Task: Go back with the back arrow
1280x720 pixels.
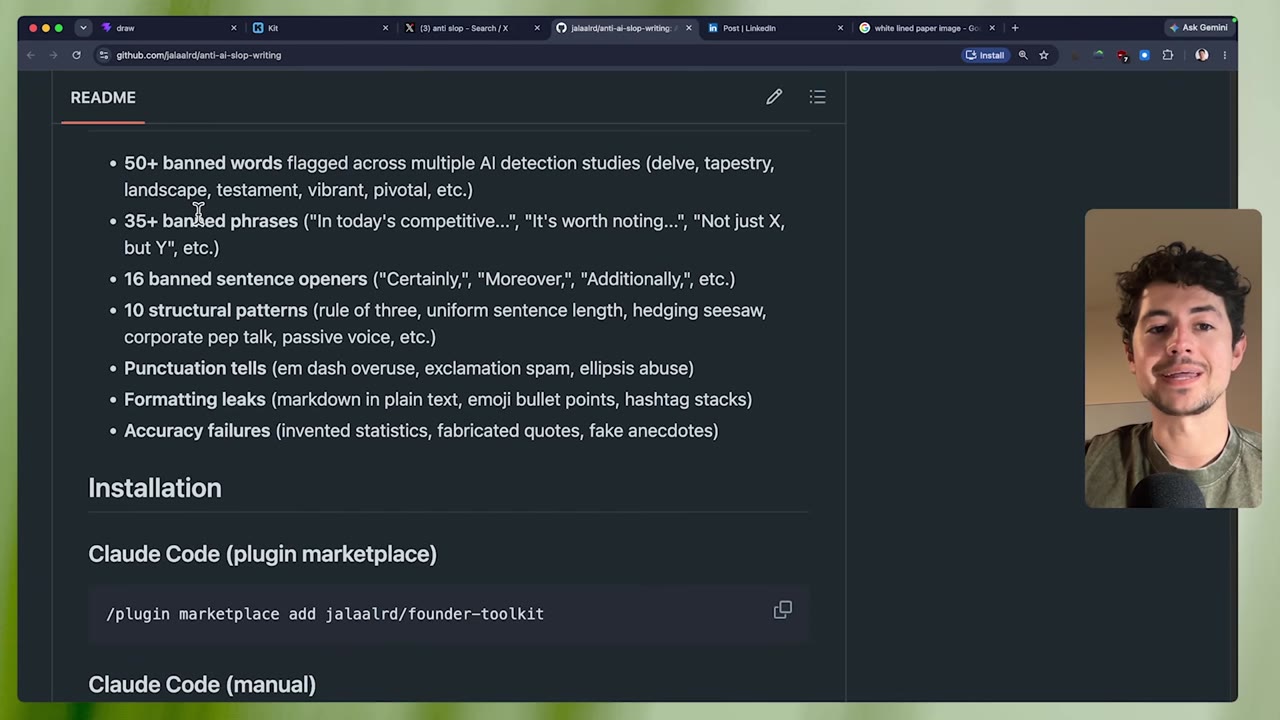Action: (x=31, y=55)
